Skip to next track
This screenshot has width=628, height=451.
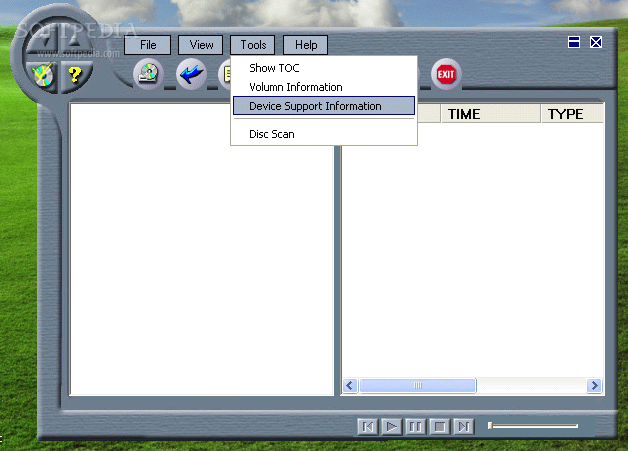tap(464, 427)
